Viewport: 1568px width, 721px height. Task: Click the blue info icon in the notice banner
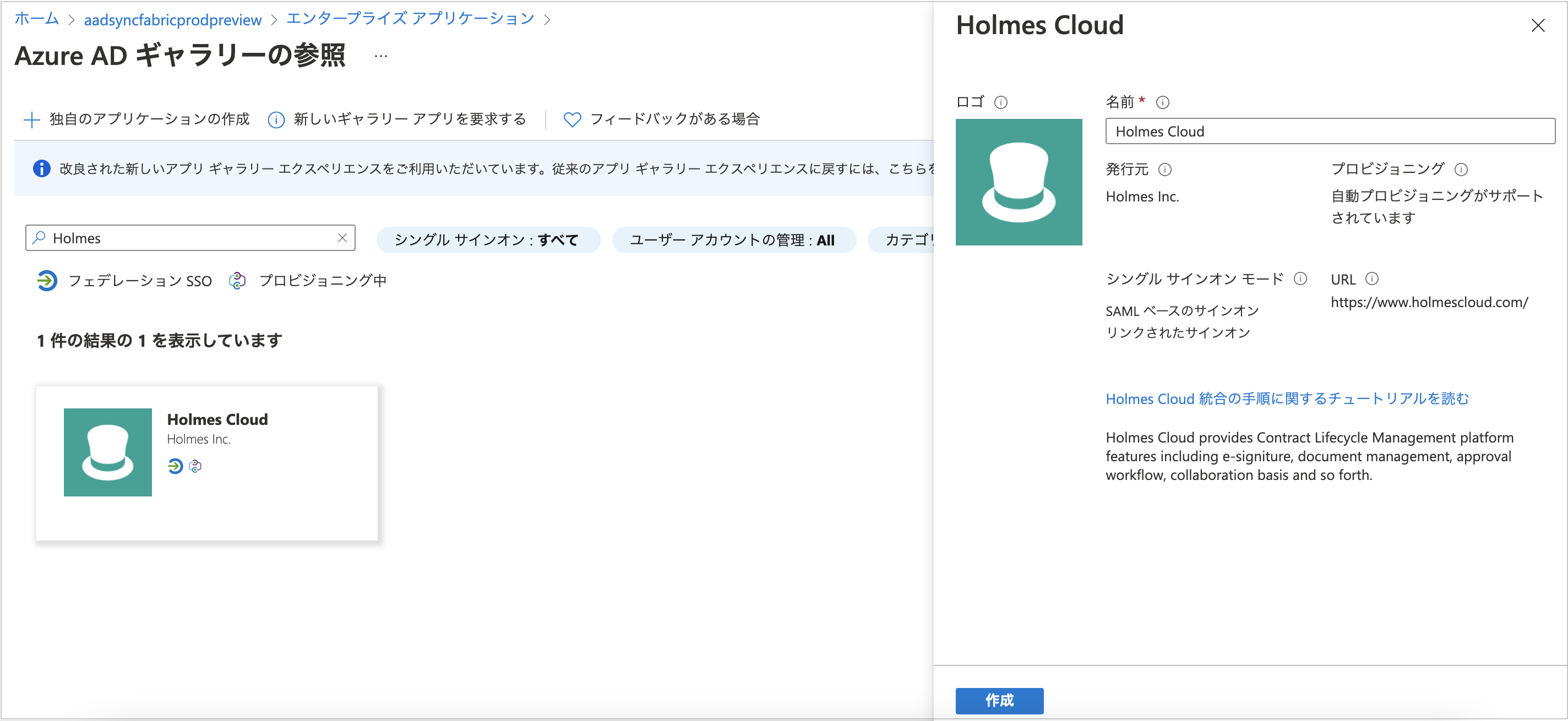[x=41, y=168]
